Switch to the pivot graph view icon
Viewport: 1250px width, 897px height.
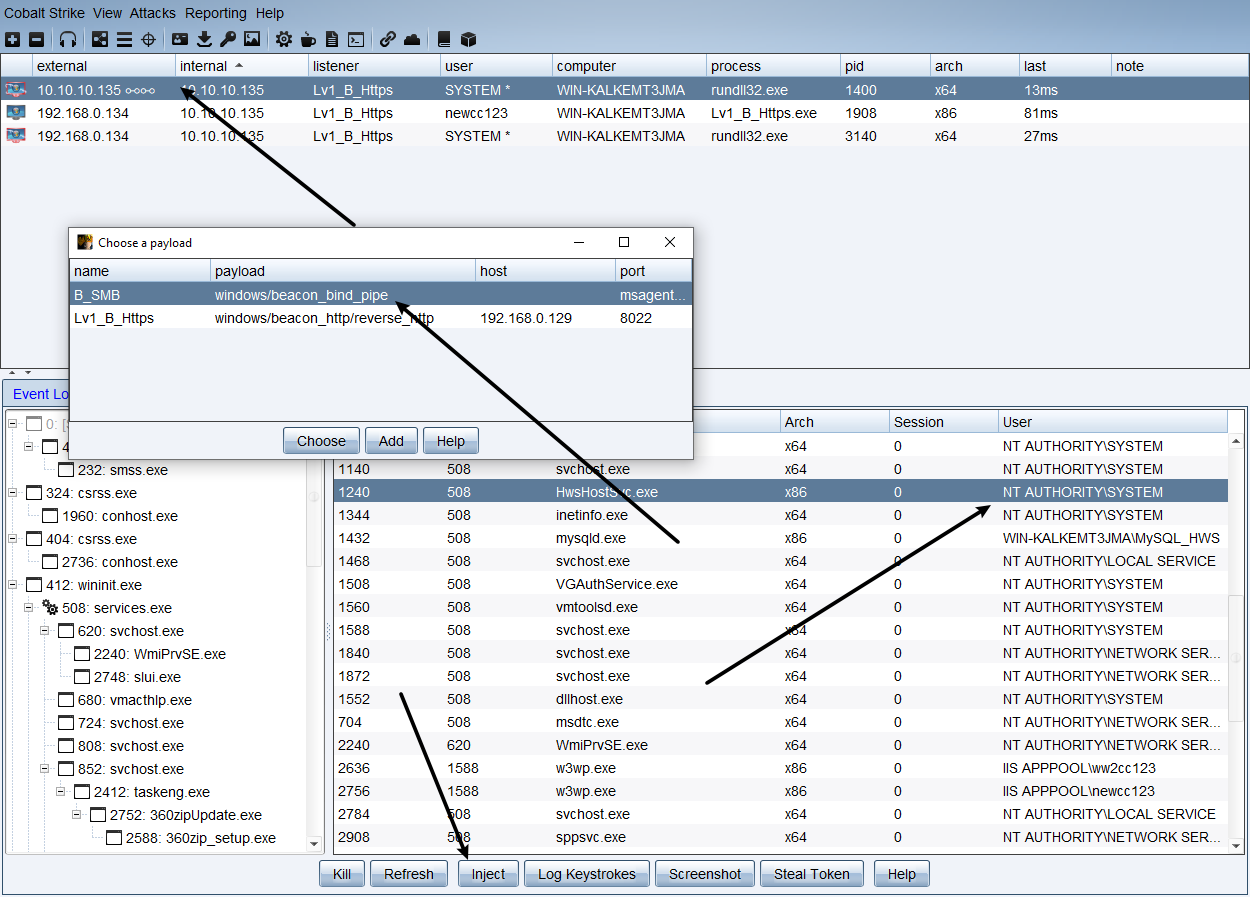tap(100, 39)
